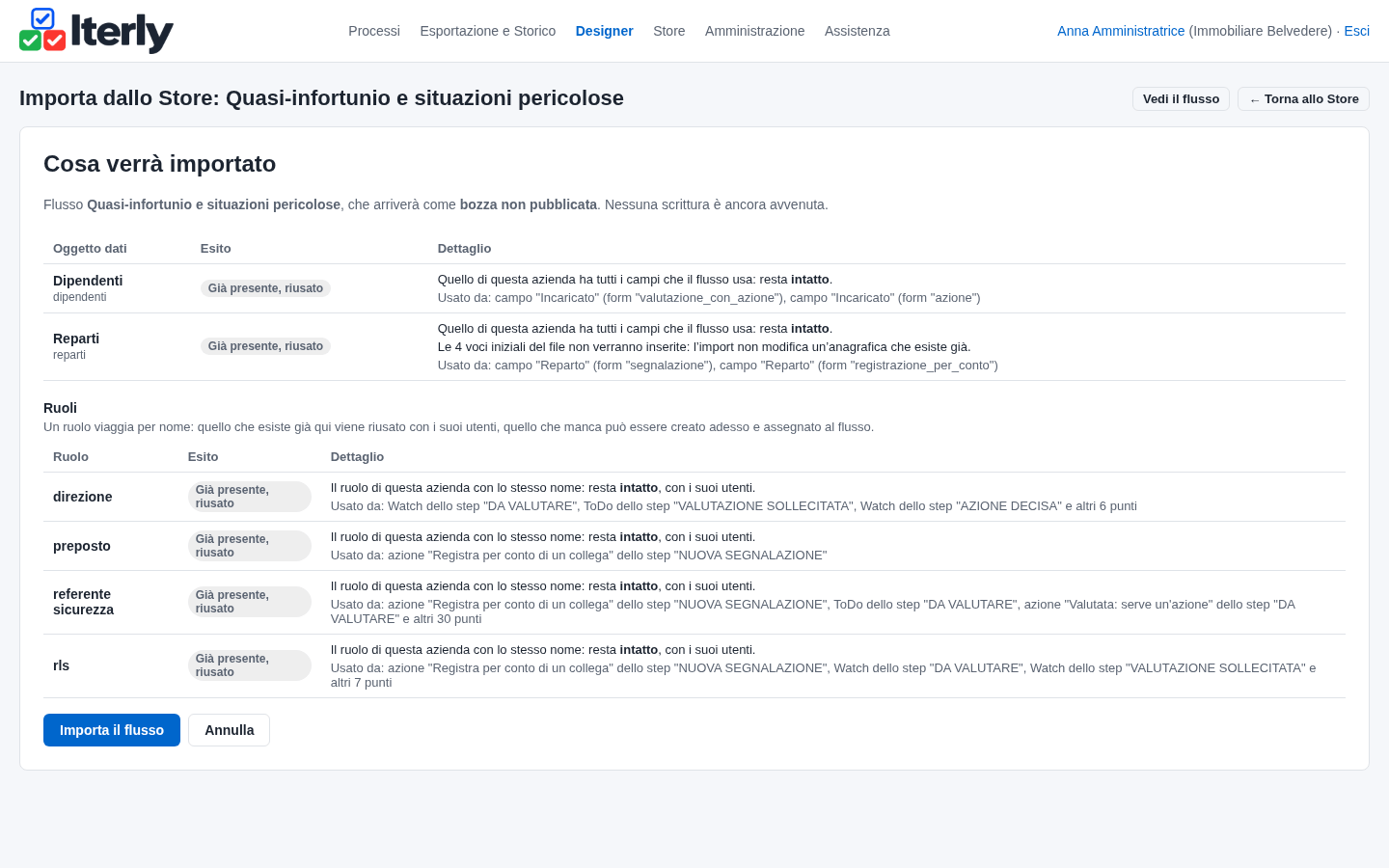Viewport: 1389px width, 868px height.
Task: Select the rls role name
Action: coord(62,665)
